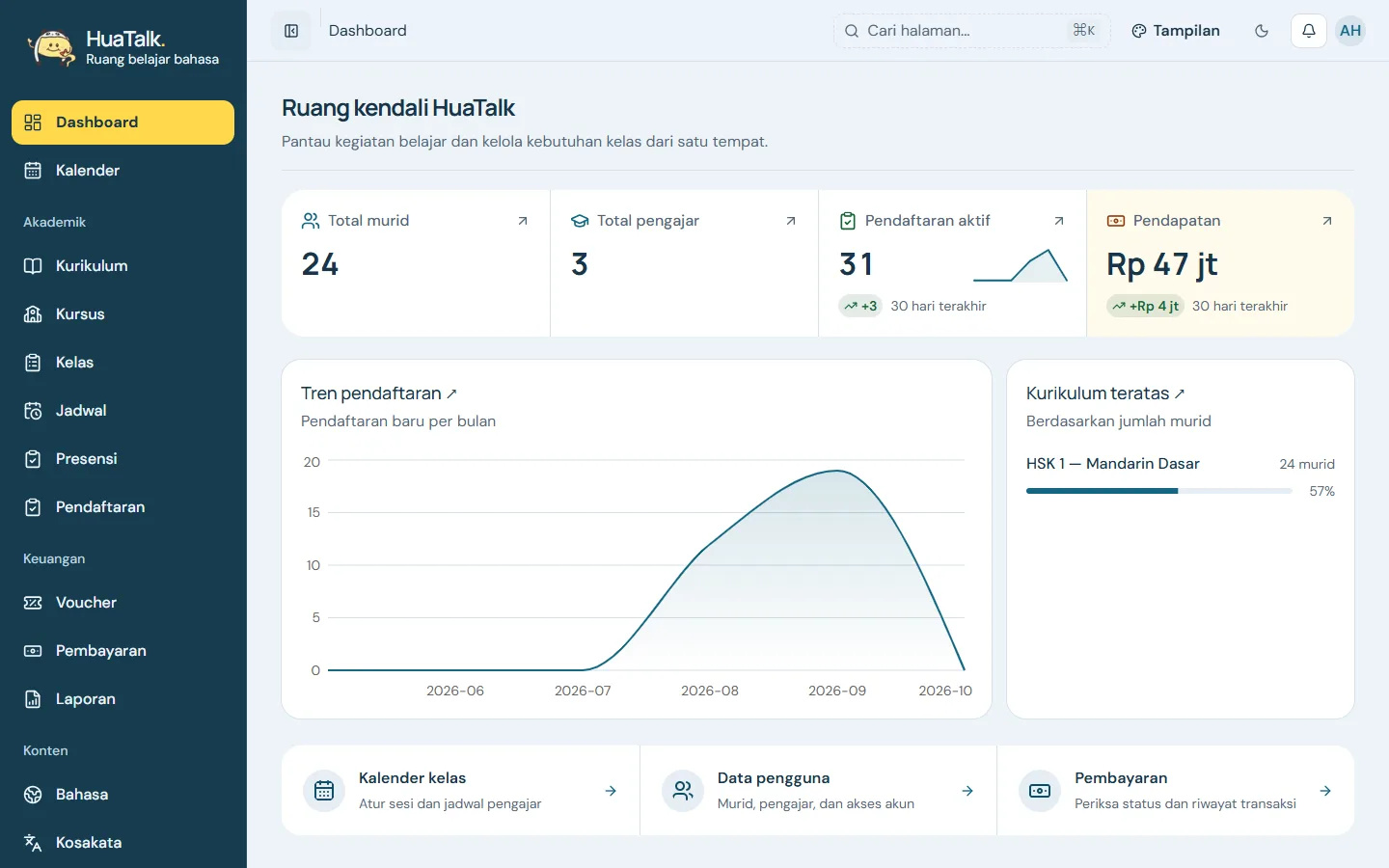Open Total pengajar card arrow
This screenshot has height=868, width=1389.
click(791, 221)
